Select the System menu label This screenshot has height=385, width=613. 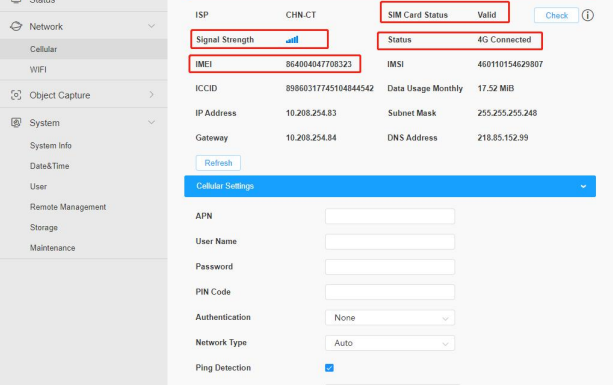(x=45, y=123)
